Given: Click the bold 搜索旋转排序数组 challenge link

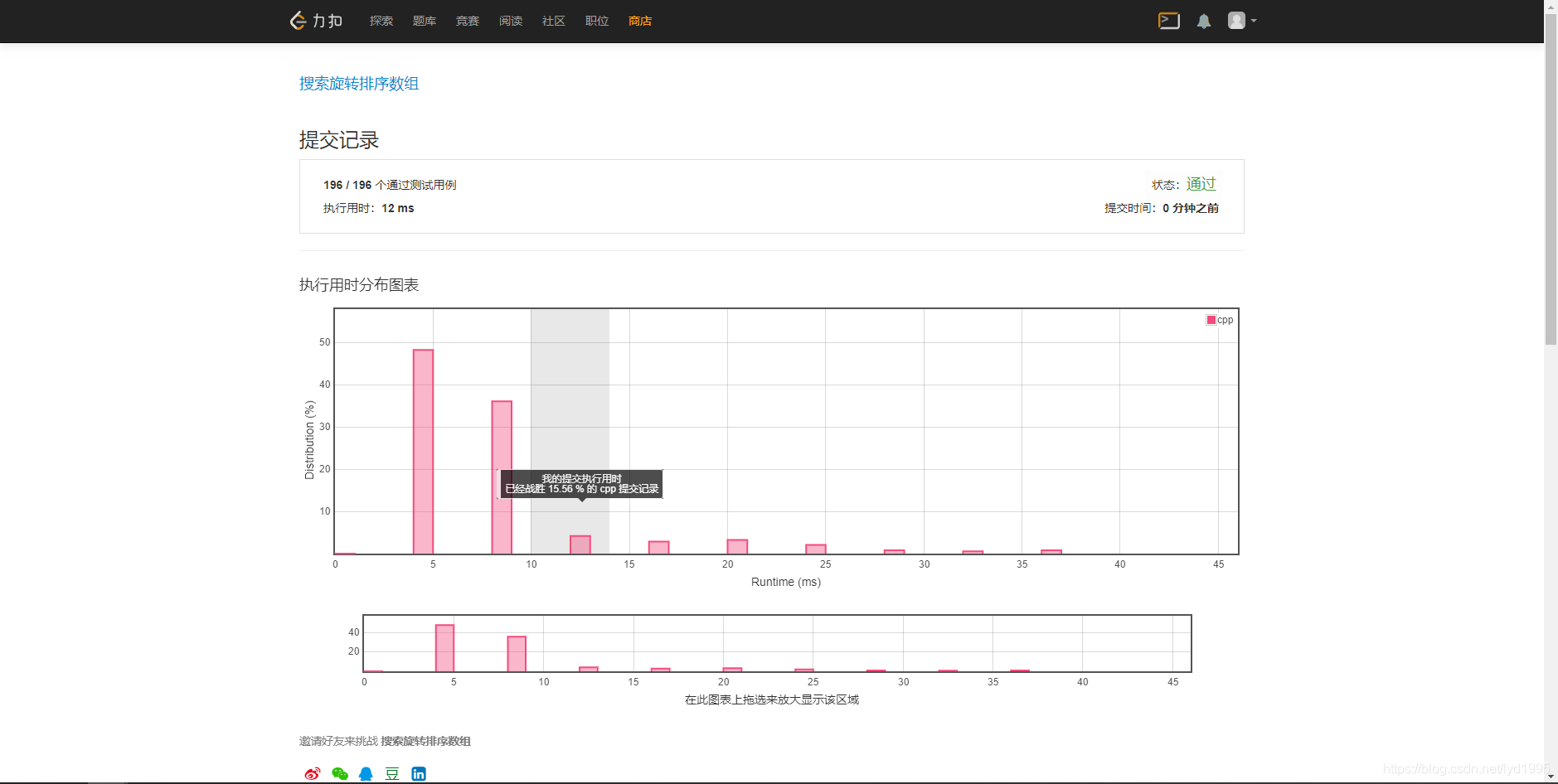Looking at the screenshot, I should coord(425,741).
